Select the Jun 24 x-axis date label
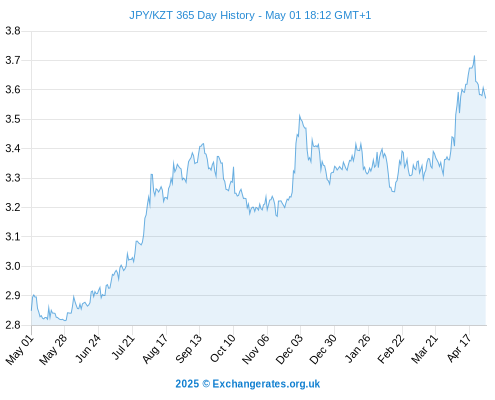 click(x=87, y=348)
